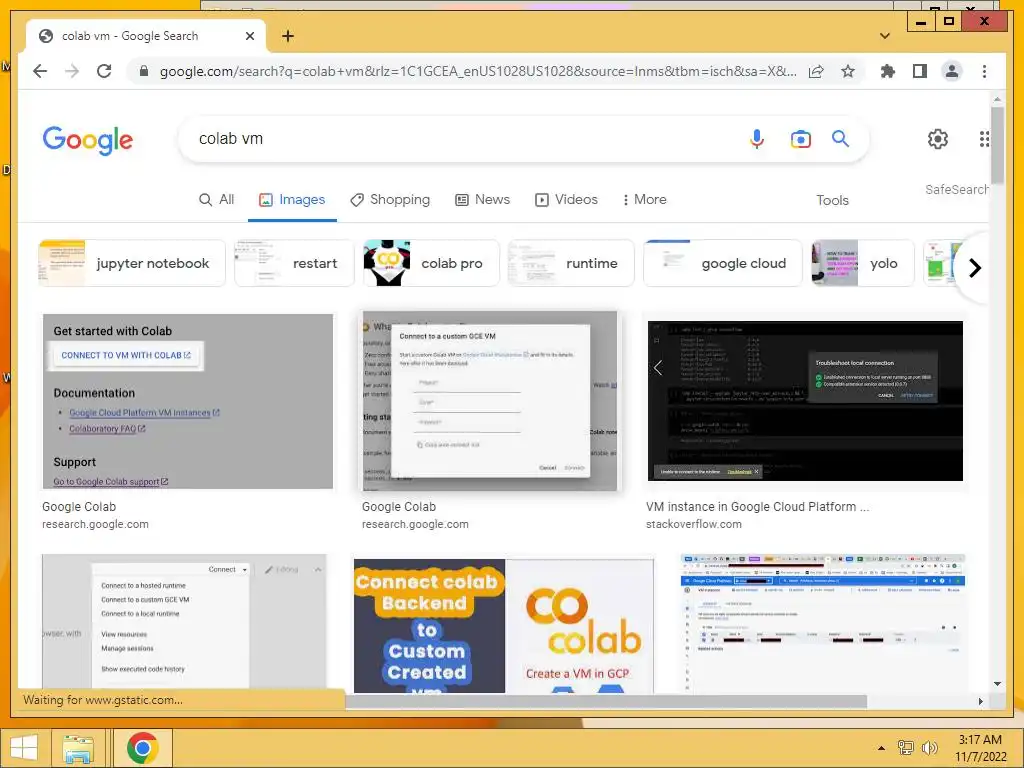Viewport: 1024px width, 768px height.
Task: Show more chips with right chevron
Action: point(974,268)
